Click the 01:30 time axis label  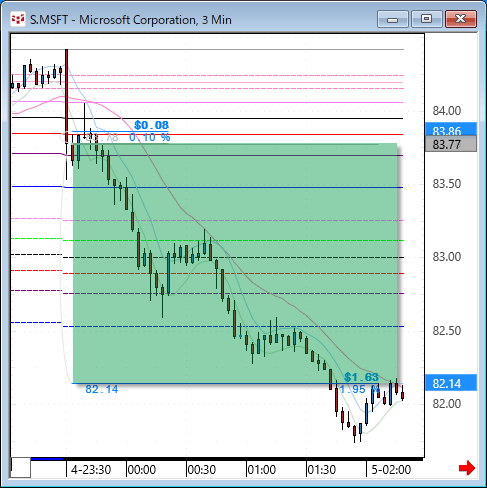coord(322,470)
